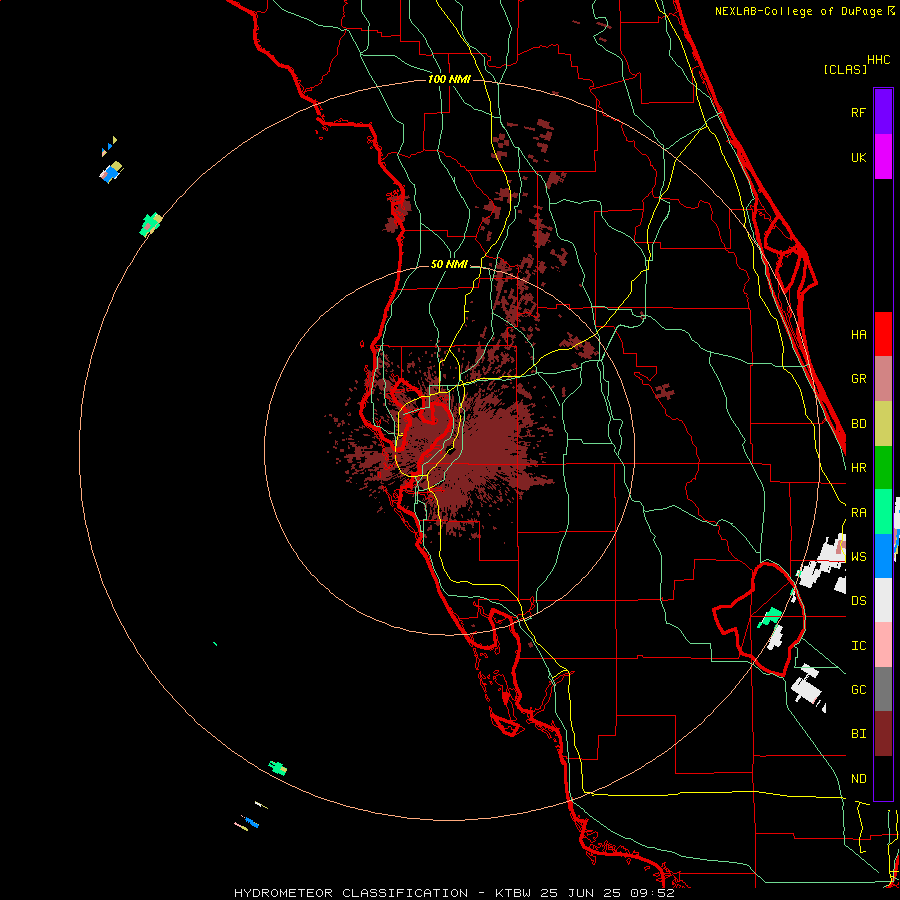The height and width of the screenshot is (900, 900).
Task: Pick the dark brown BI biological swatch
Action: (x=883, y=734)
